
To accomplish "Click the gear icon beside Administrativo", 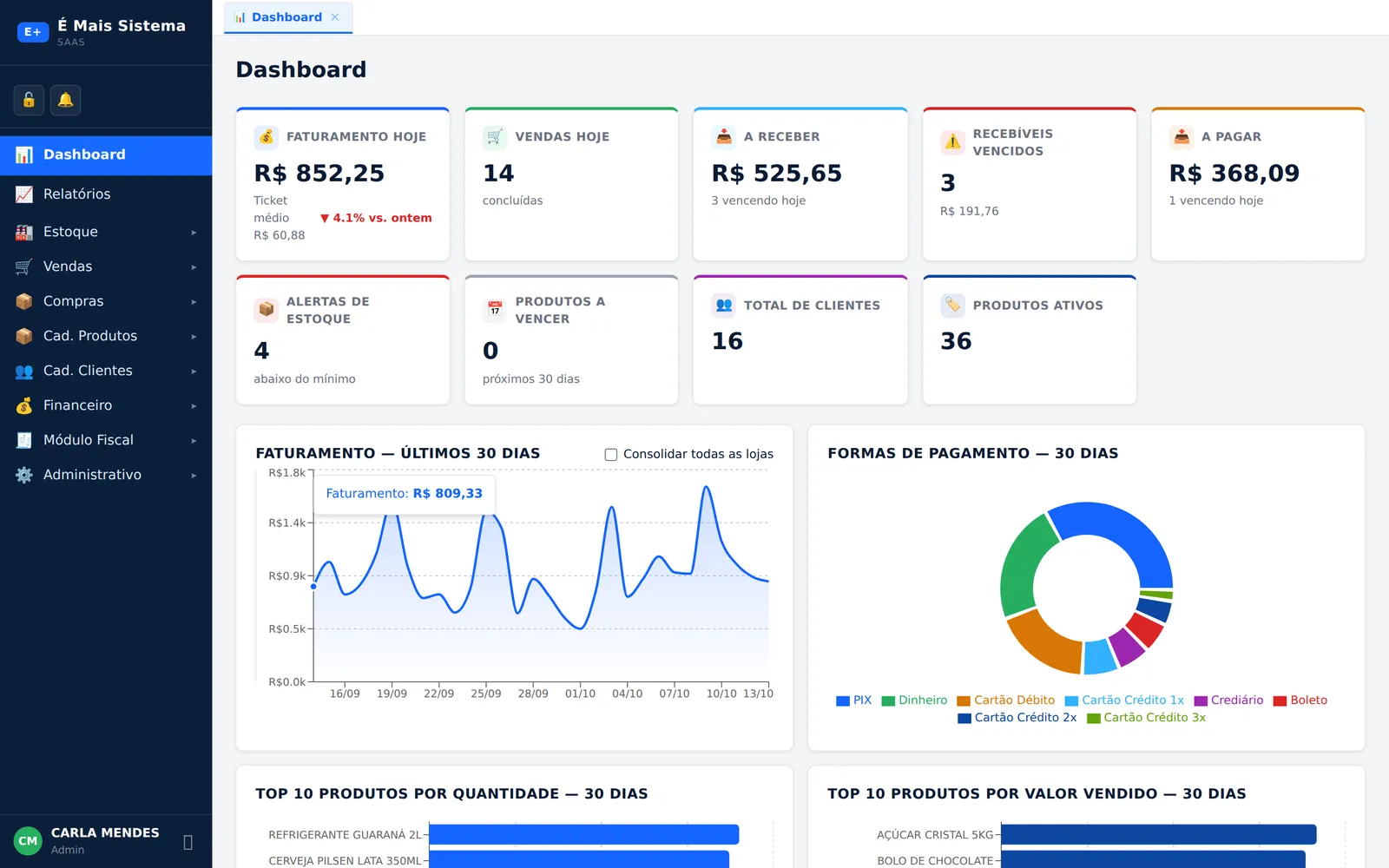I will tap(24, 475).
